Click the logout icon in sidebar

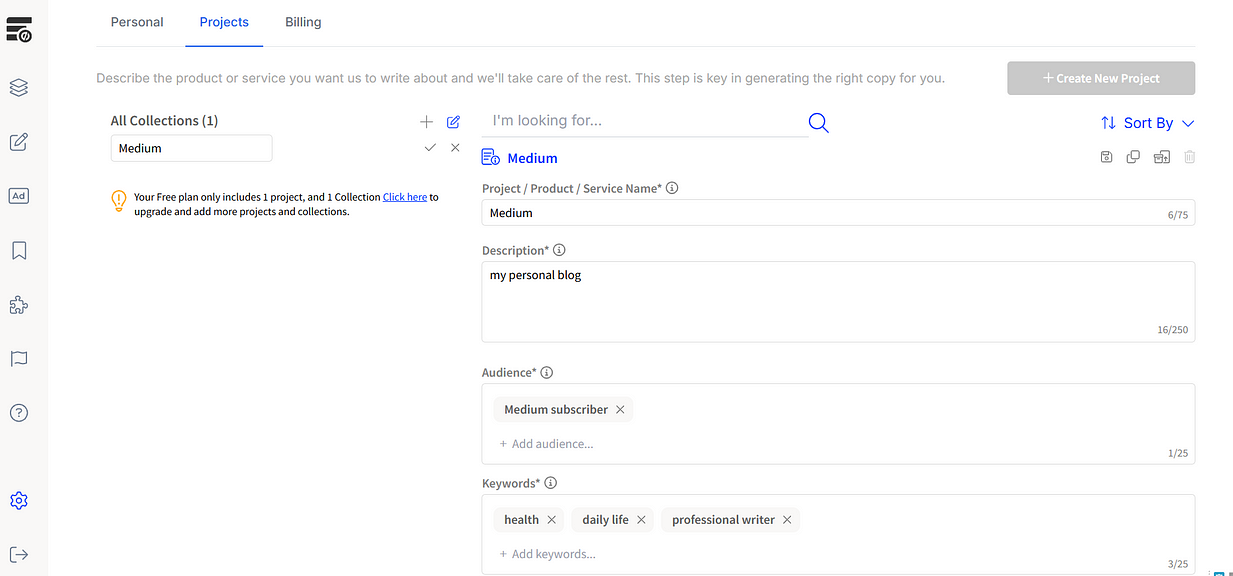tap(18, 555)
